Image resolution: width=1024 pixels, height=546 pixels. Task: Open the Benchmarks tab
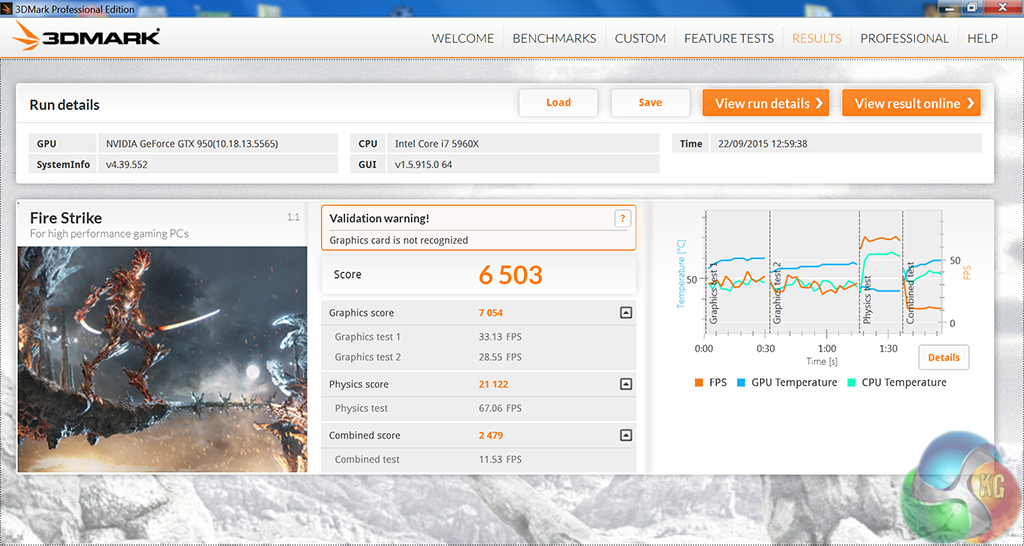tap(554, 38)
